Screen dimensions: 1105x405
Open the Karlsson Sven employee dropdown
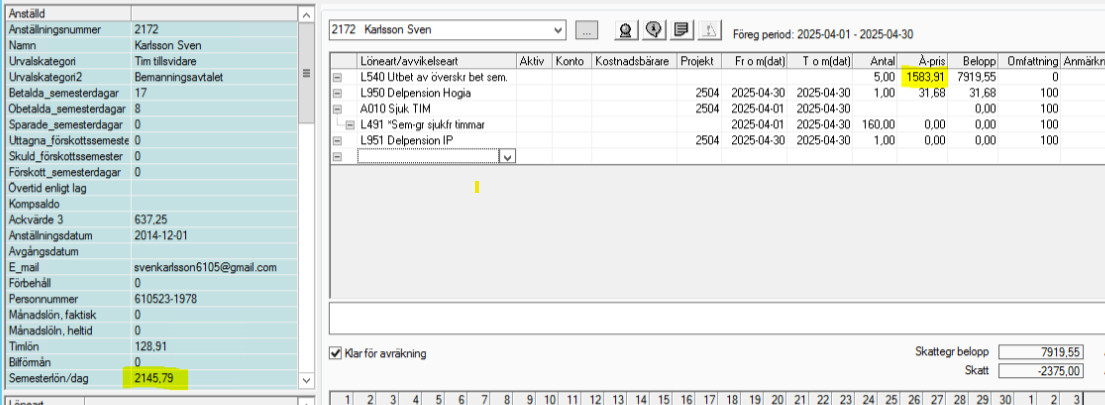(x=557, y=30)
